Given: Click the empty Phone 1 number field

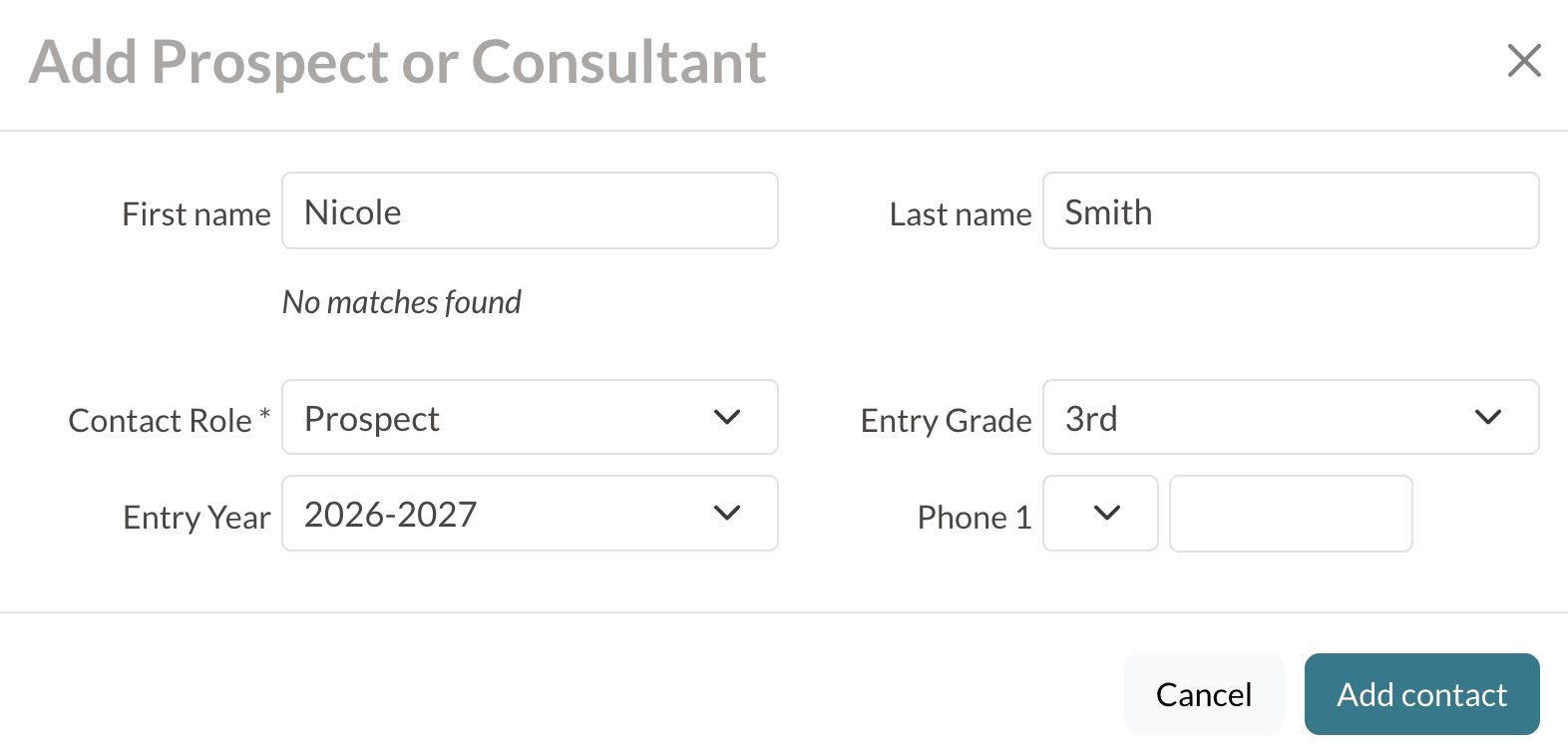Looking at the screenshot, I should (x=1290, y=513).
